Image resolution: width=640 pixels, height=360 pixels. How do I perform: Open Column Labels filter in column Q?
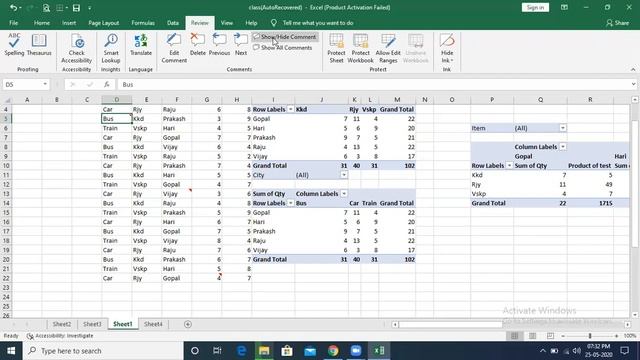point(563,147)
